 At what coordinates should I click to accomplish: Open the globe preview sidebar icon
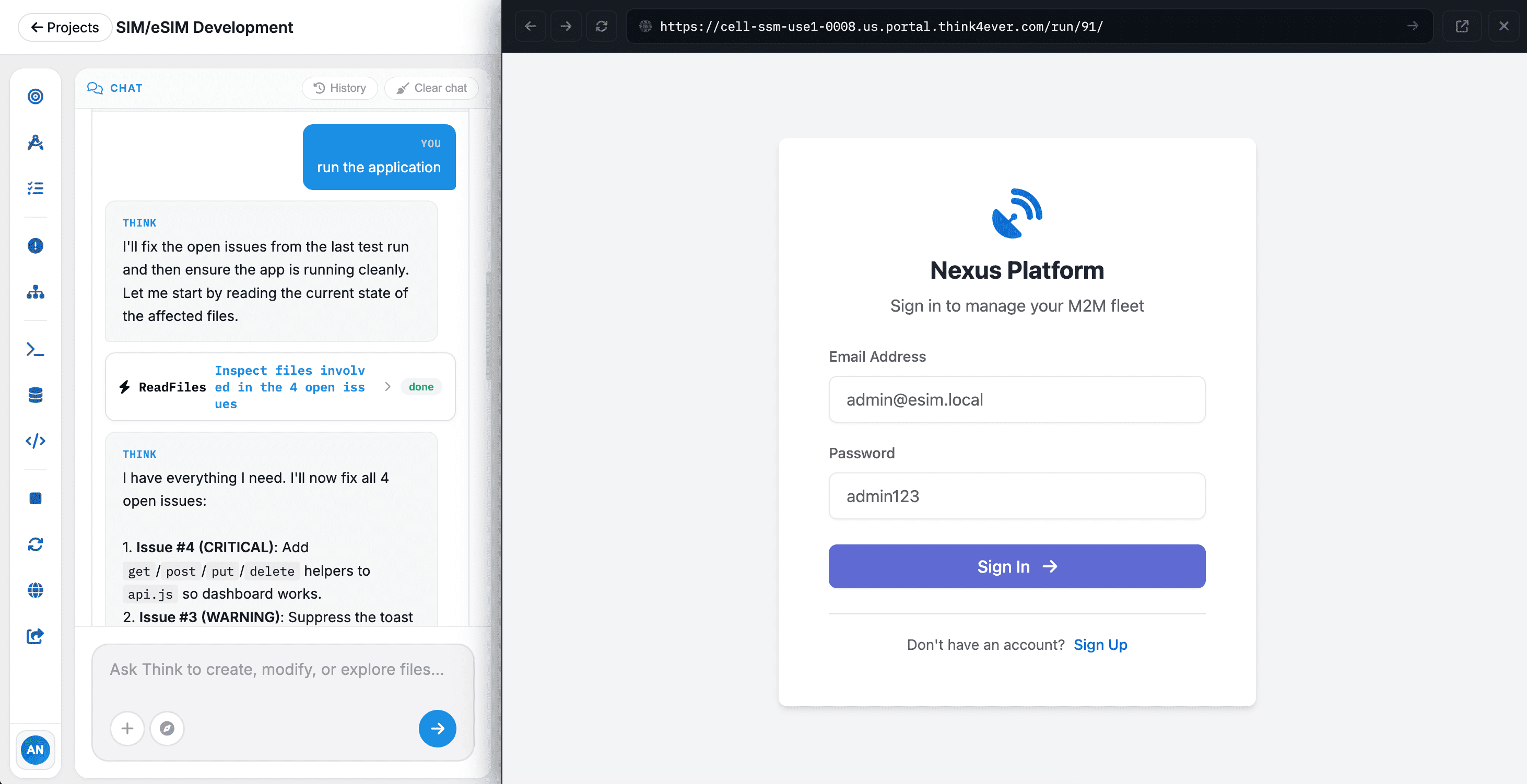pyautogui.click(x=36, y=590)
